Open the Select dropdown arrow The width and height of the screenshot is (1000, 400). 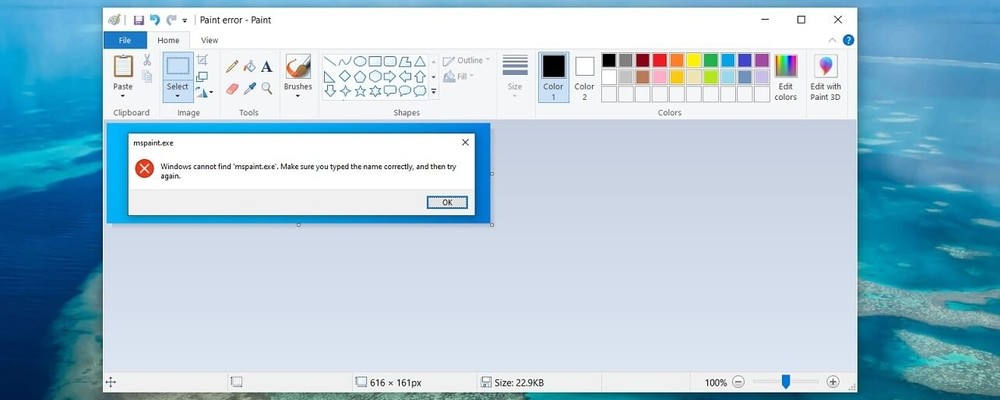(178, 97)
